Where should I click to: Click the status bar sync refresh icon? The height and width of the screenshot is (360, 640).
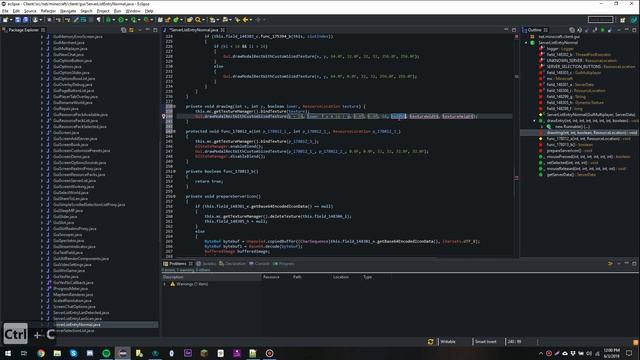[x=430, y=342]
